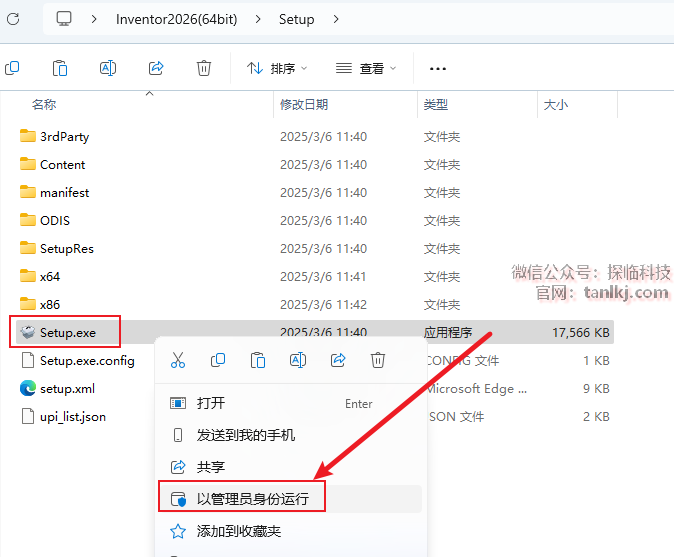Click the 9 KB size of setup.xml

click(596, 389)
